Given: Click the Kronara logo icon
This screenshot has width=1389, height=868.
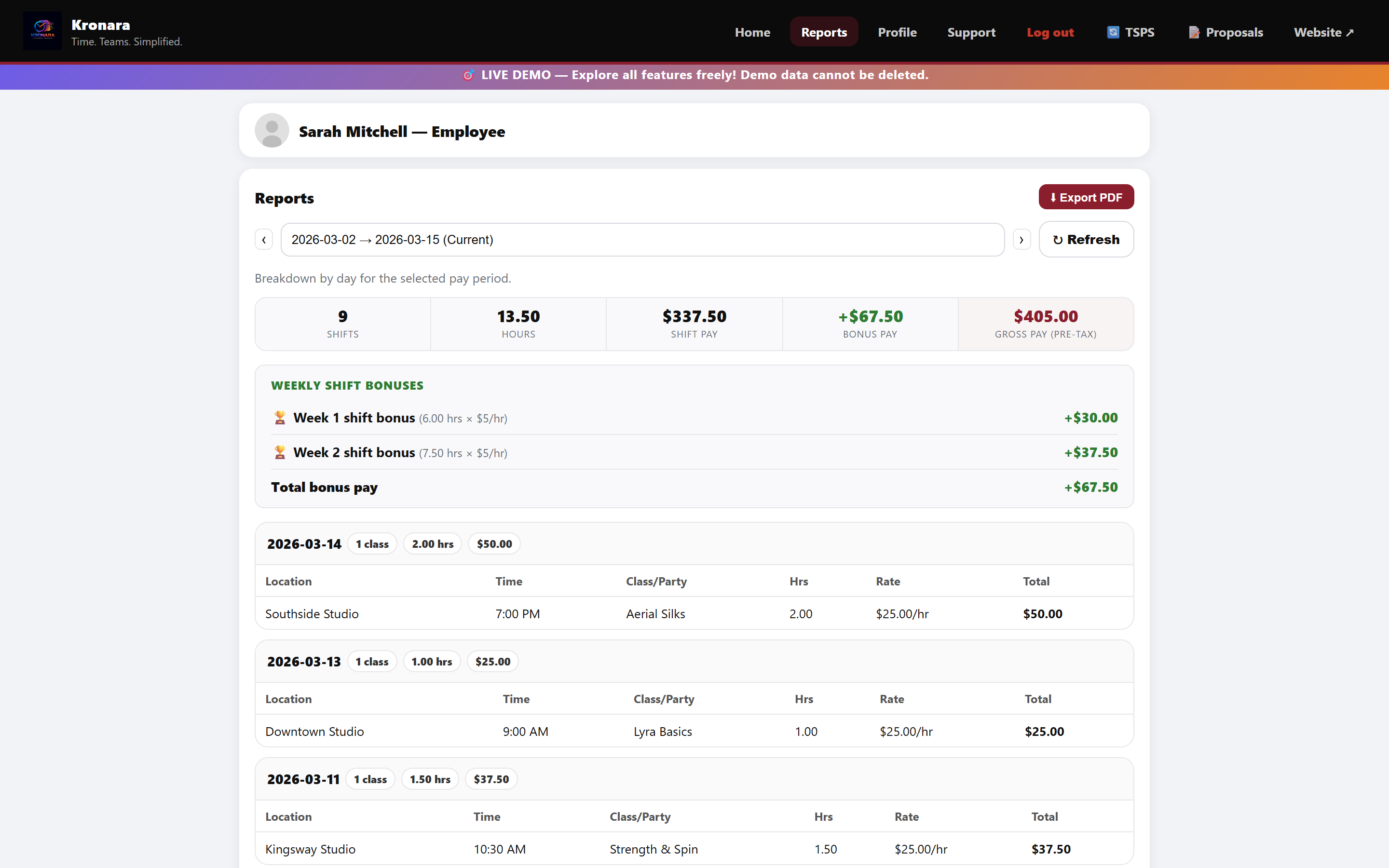Looking at the screenshot, I should click(41, 30).
